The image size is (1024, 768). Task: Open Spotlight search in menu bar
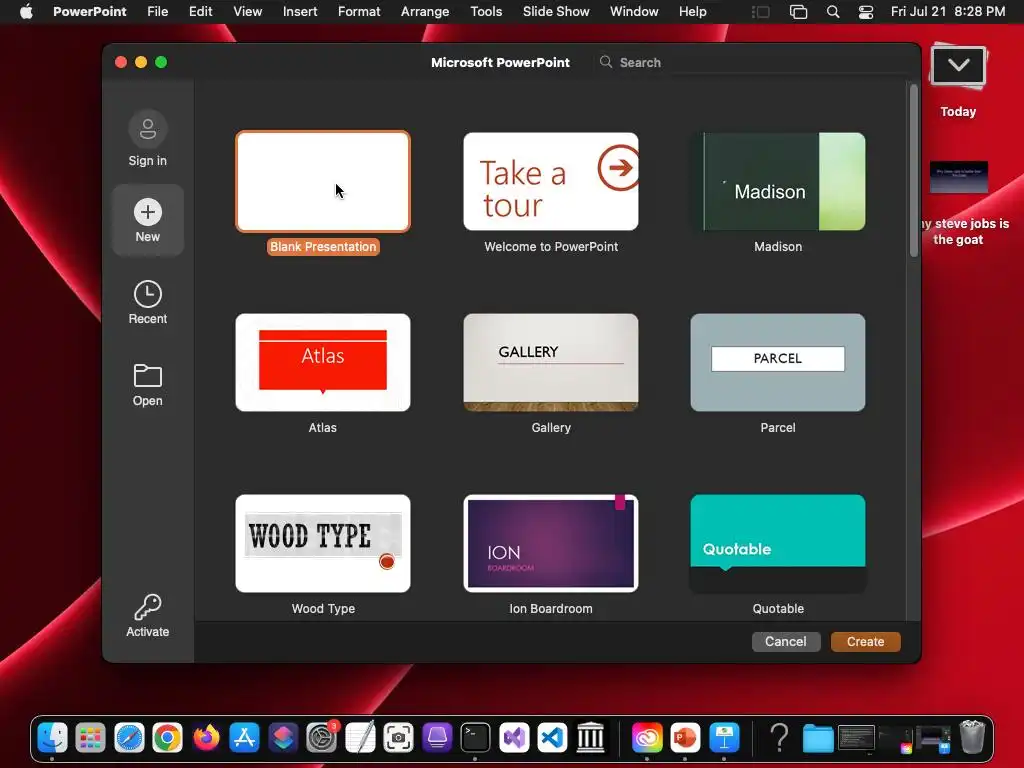[x=833, y=12]
